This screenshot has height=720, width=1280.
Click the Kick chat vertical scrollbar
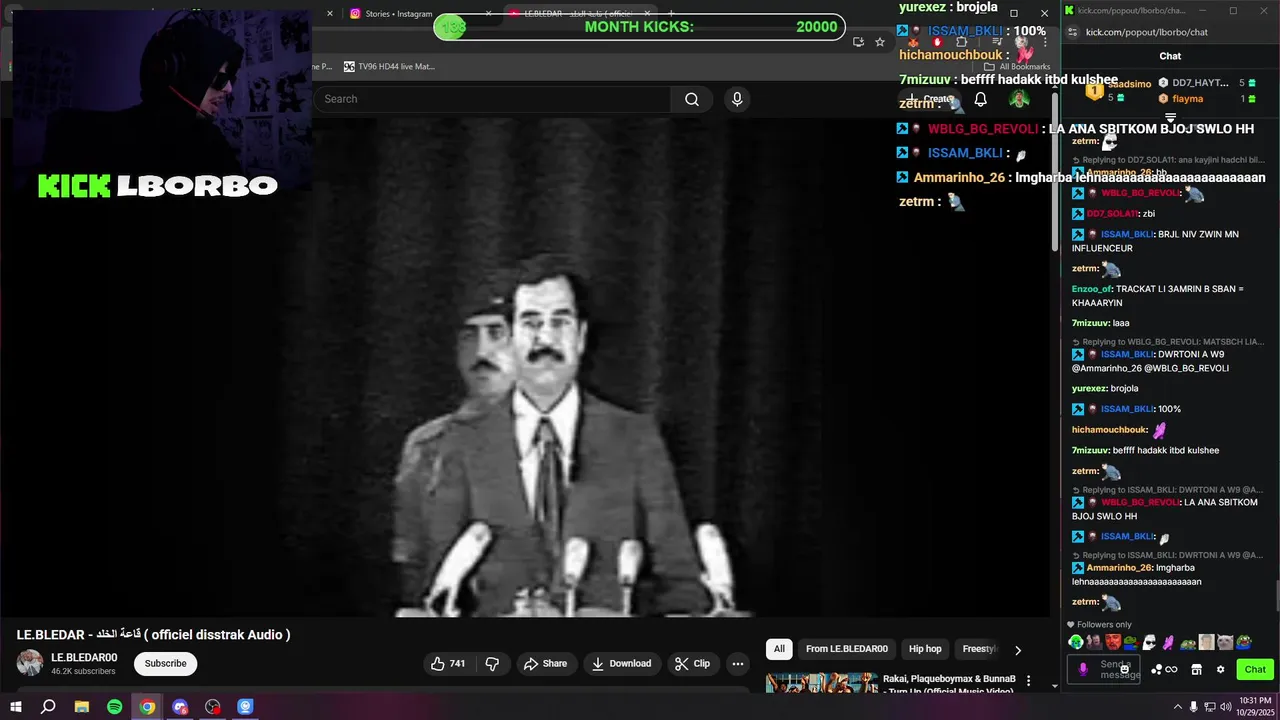tap(1276, 598)
